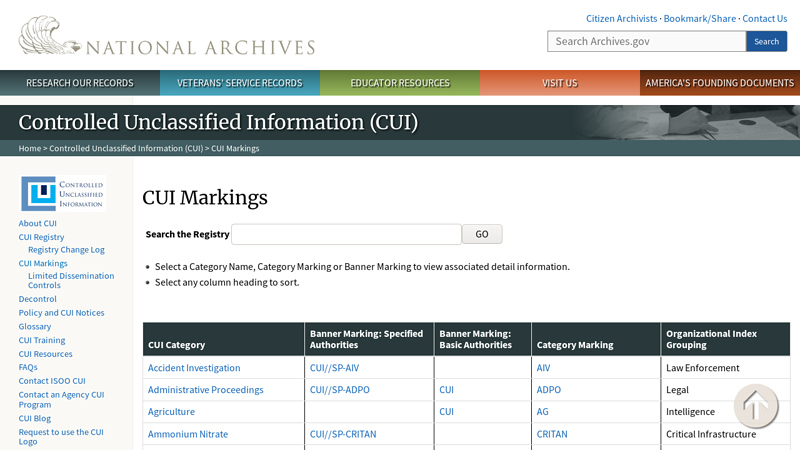This screenshot has width=800, height=450.
Task: Open AG category marking link
Action: click(x=542, y=412)
